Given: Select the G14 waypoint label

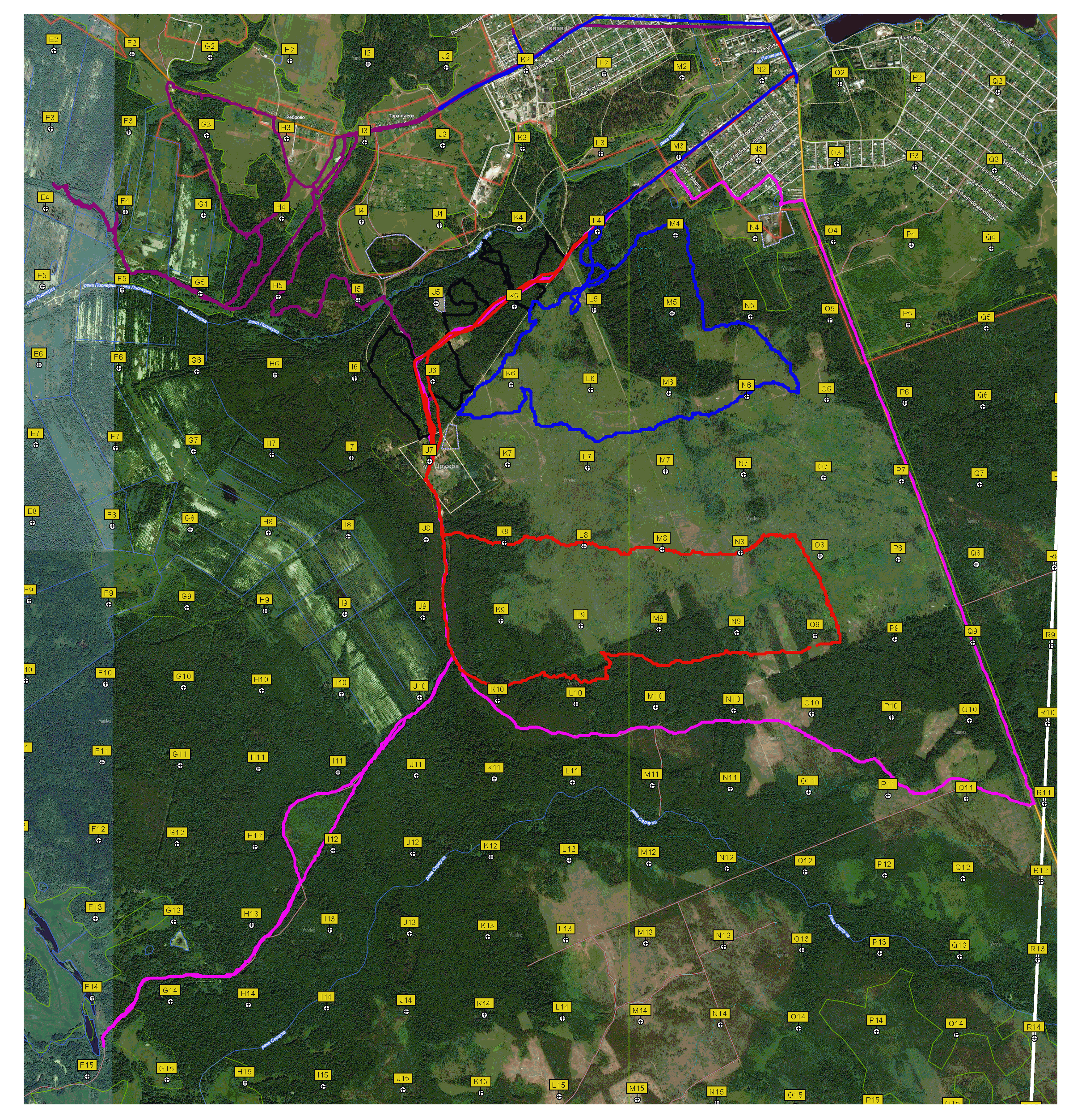Looking at the screenshot, I should pyautogui.click(x=169, y=990).
